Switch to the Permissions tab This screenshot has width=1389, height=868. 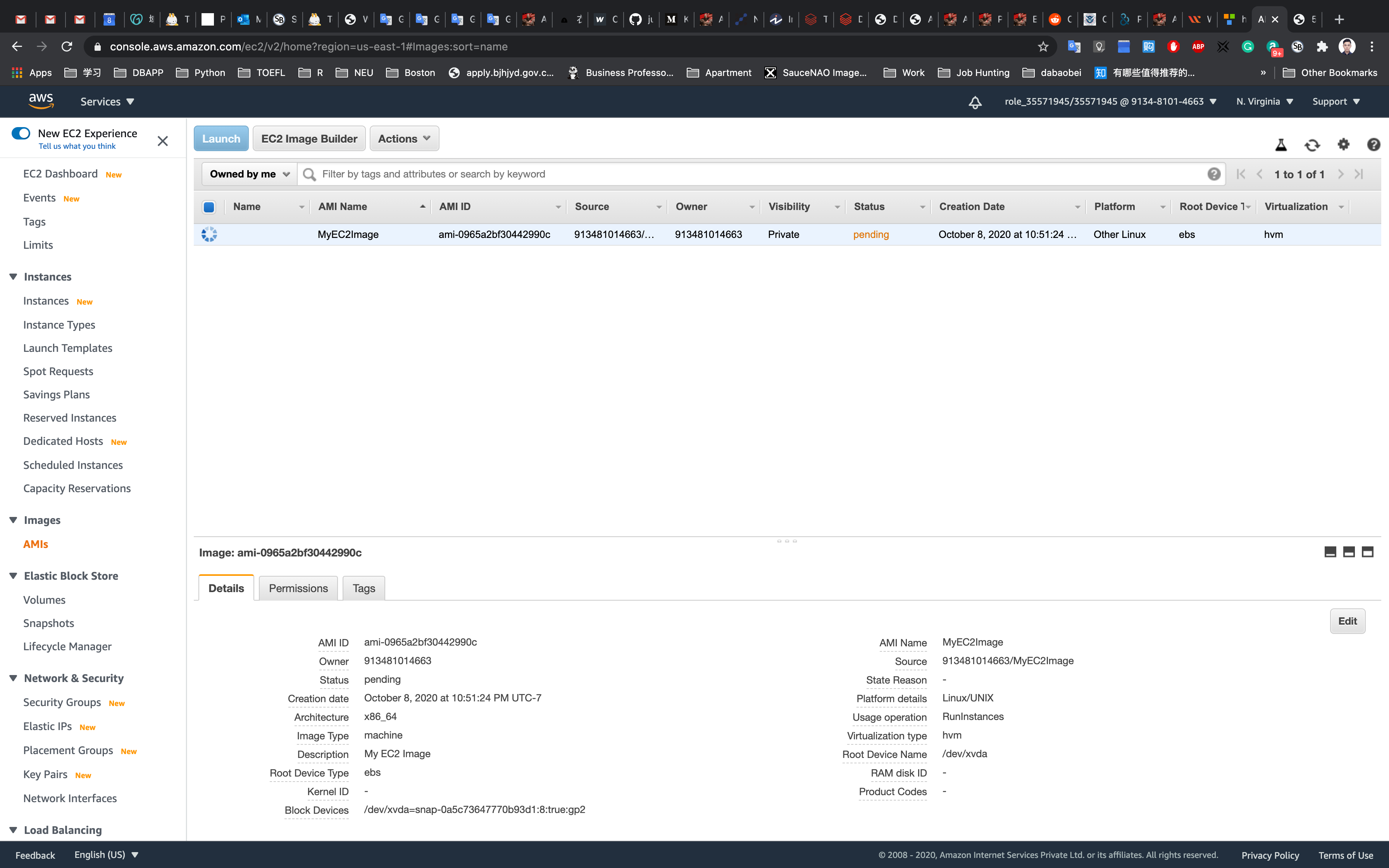[298, 589]
